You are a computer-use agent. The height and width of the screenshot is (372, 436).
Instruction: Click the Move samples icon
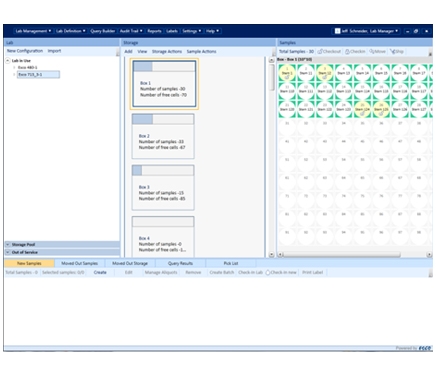tap(371, 51)
